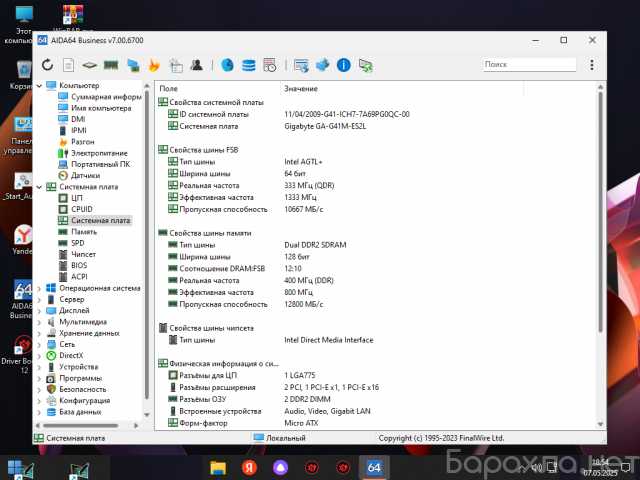640x480 pixels.
Task: Click the blue pie chart toolbar icon
Action: (227, 64)
